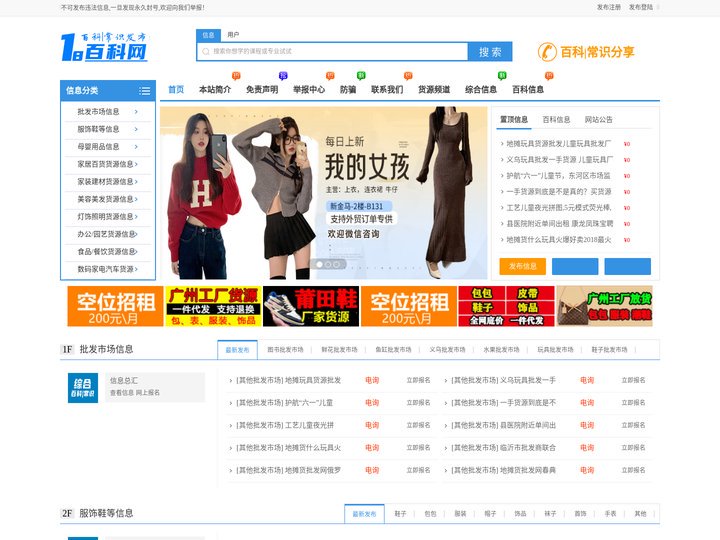This screenshot has height=540, width=720.
Task: Open 本站简介 from the navigation bar
Action: (x=215, y=90)
